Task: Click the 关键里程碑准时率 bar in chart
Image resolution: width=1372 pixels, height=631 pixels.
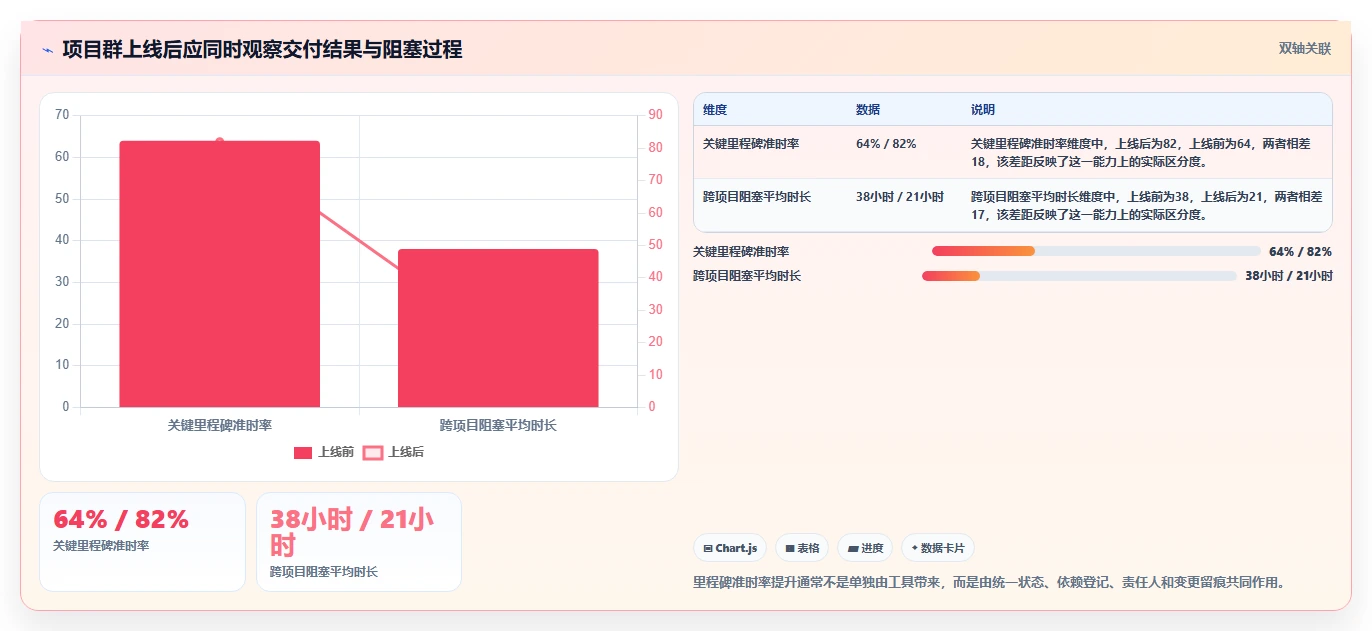Action: click(220, 274)
